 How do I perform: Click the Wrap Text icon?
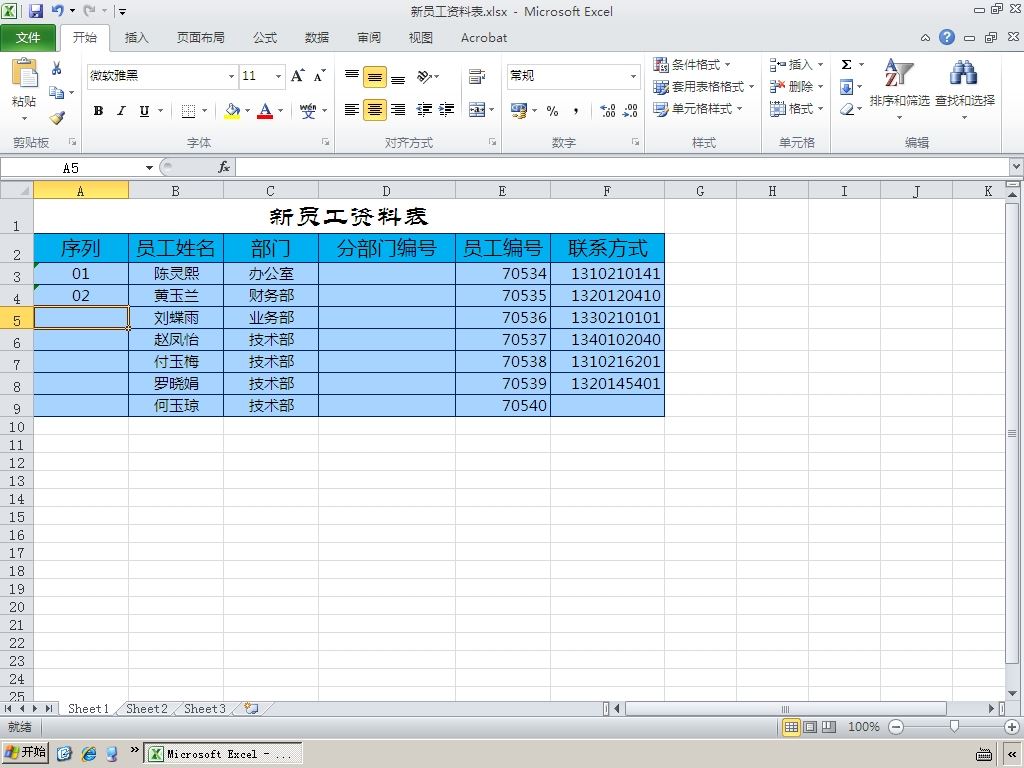(477, 76)
